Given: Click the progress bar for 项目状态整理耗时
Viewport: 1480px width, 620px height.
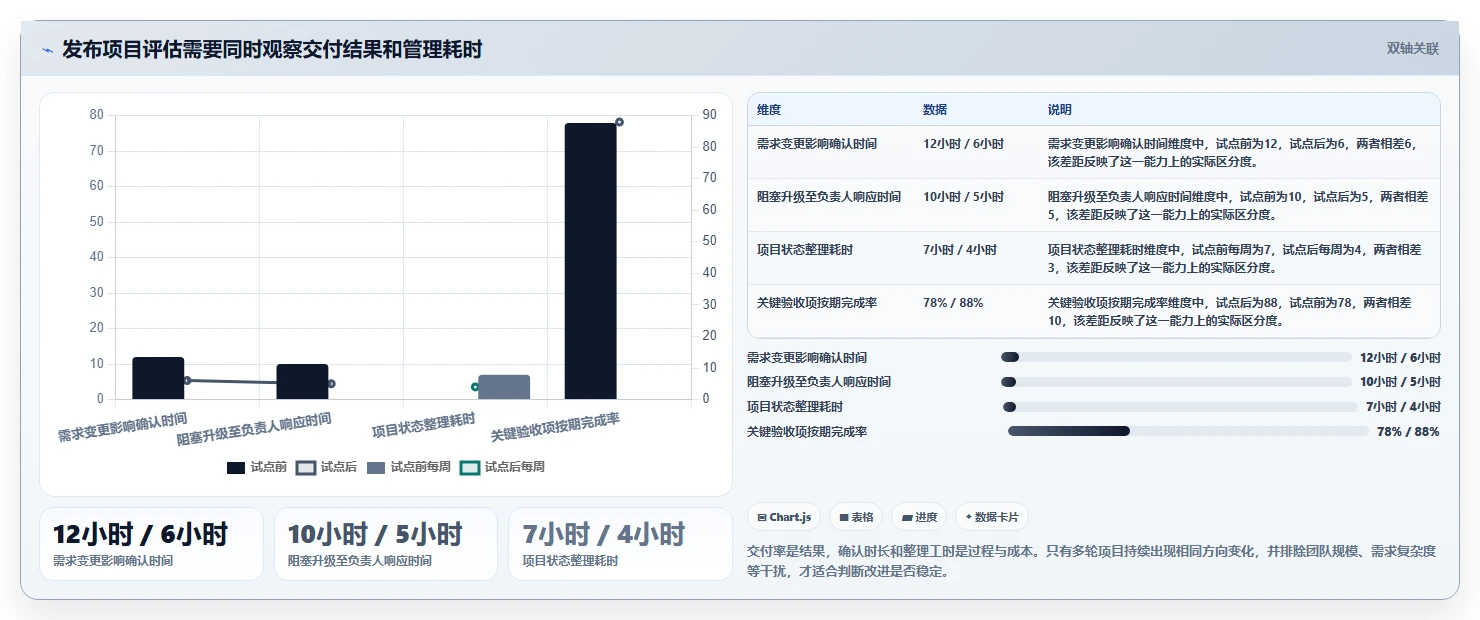Looking at the screenshot, I should click(x=1180, y=407).
